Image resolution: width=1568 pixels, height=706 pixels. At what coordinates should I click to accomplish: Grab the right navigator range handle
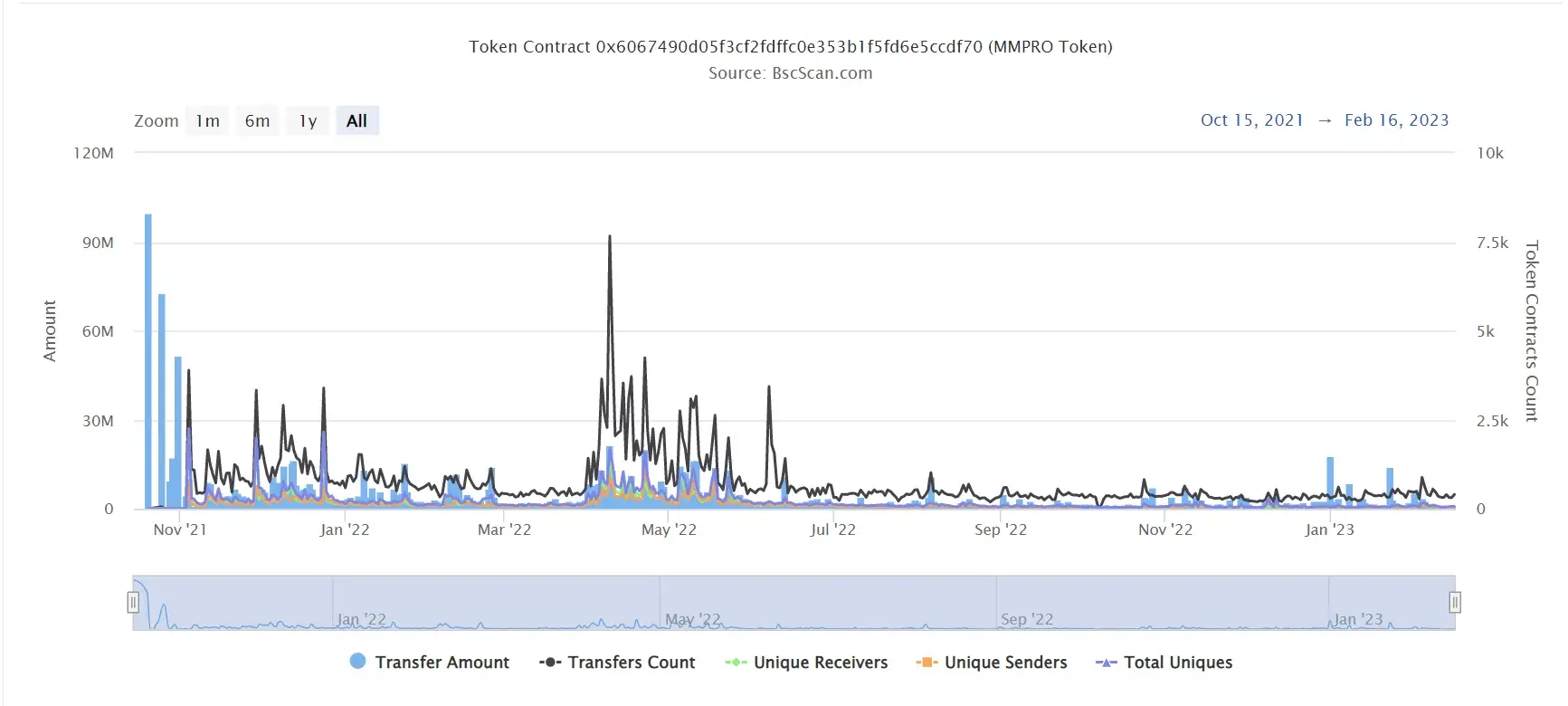pos(1455,602)
